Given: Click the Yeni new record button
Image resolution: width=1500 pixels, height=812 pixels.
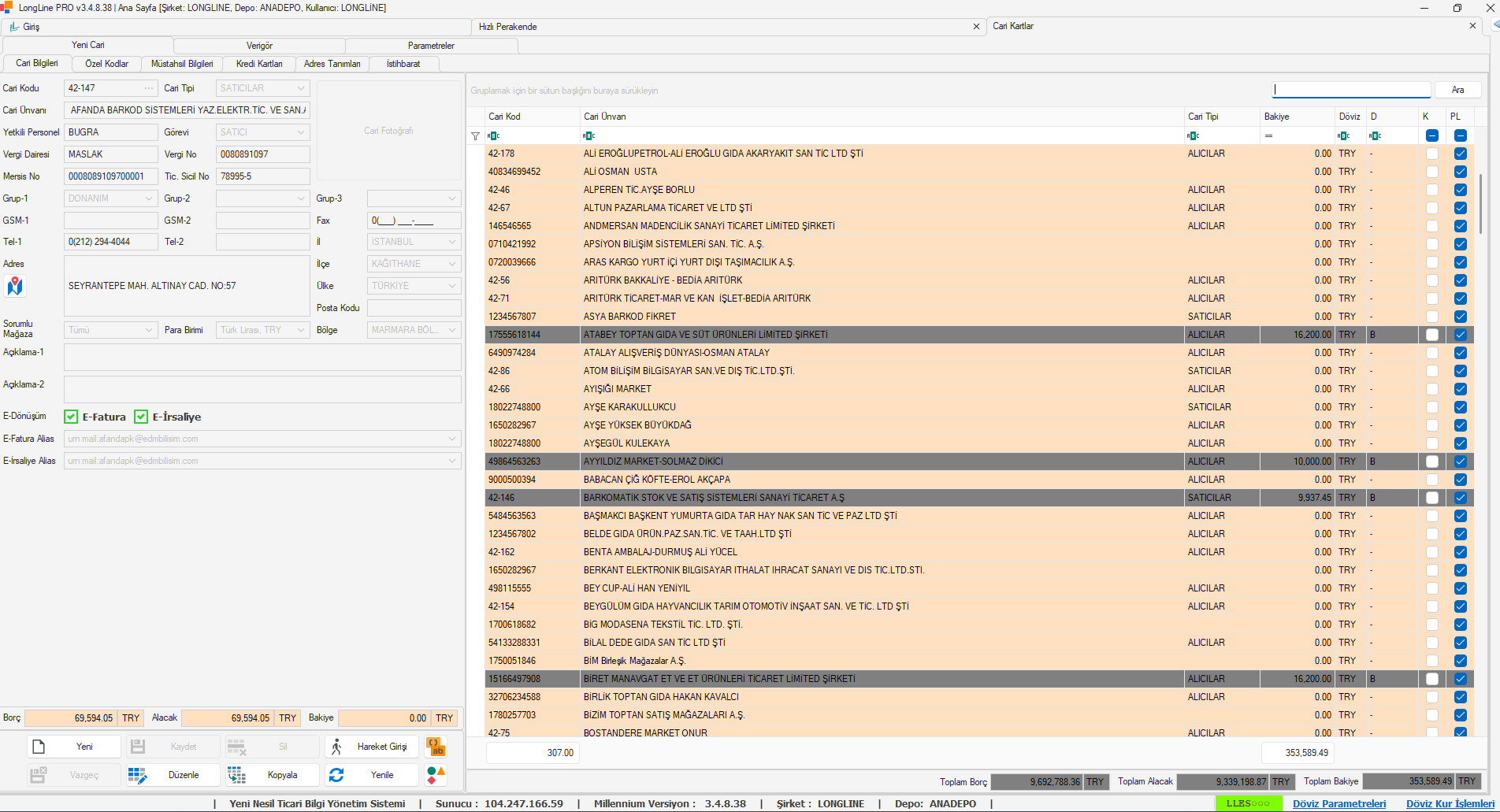Looking at the screenshot, I should point(74,747).
